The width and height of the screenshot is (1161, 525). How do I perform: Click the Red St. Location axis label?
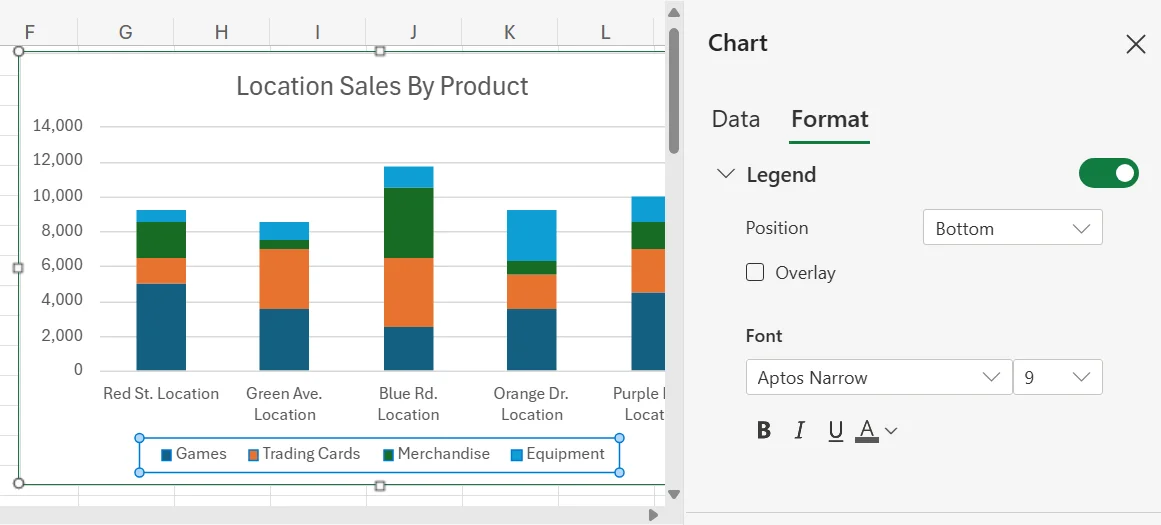click(161, 393)
